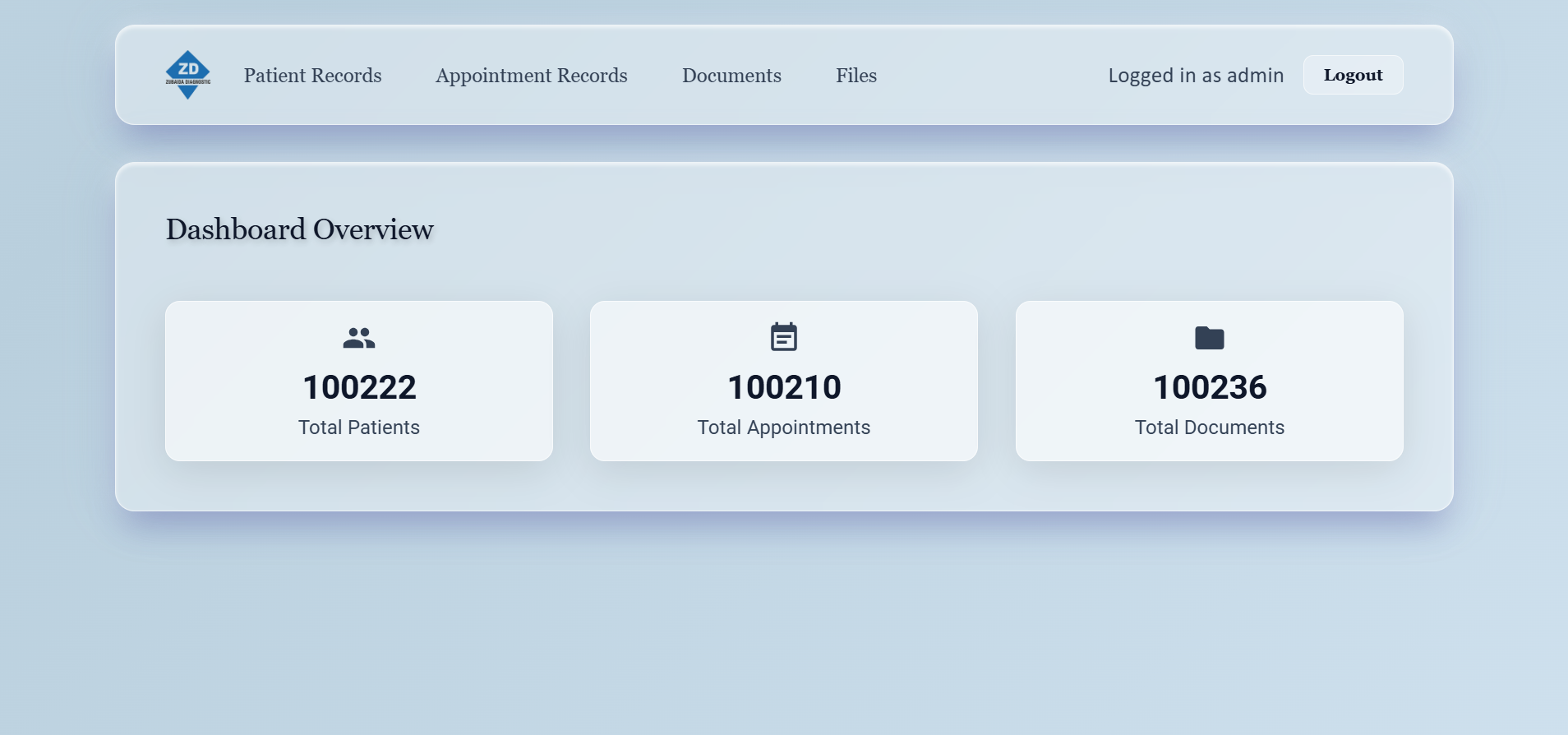The width and height of the screenshot is (1568, 735).
Task: Select the 100236 documents count
Action: (1210, 387)
